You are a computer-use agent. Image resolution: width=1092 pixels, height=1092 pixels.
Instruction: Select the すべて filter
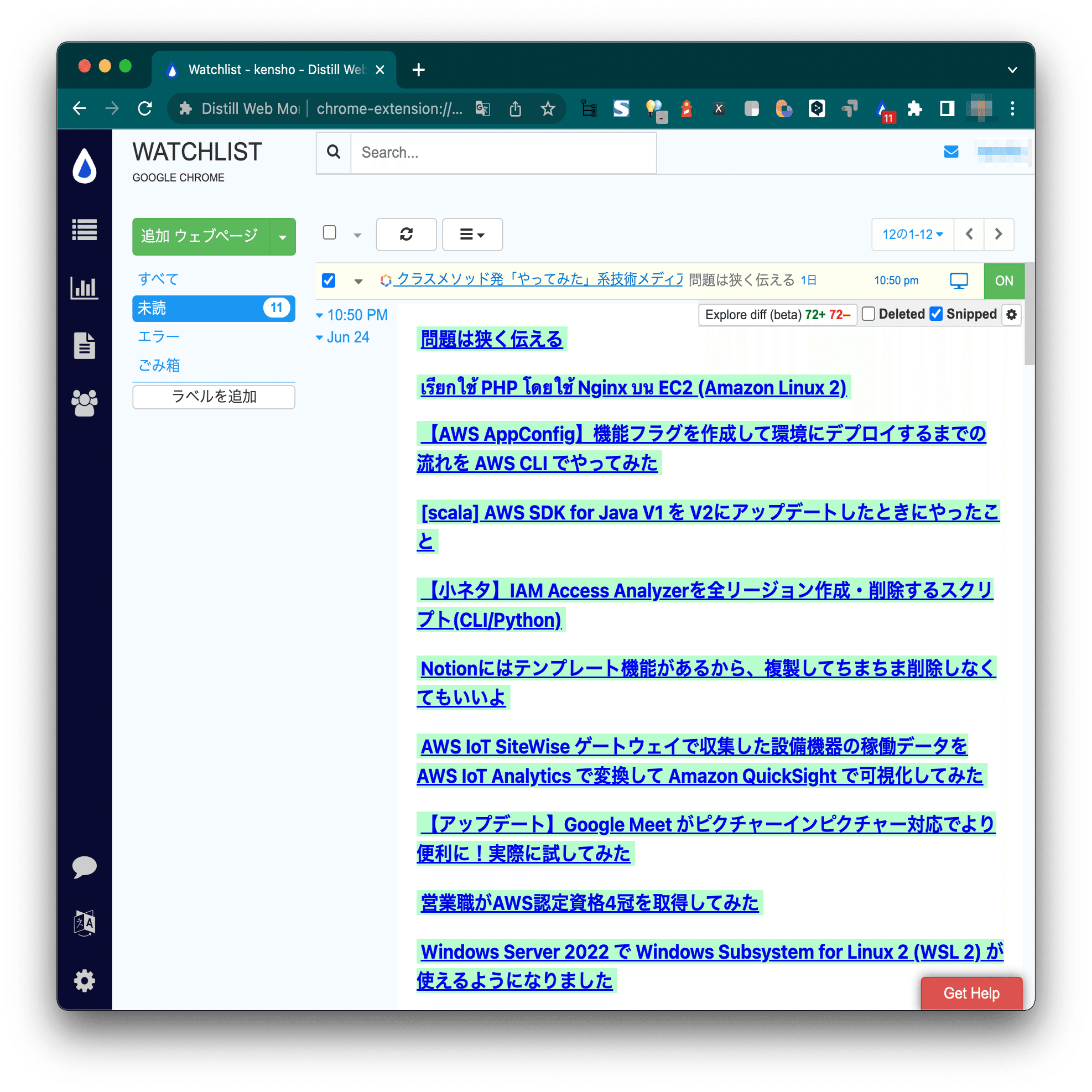(158, 279)
